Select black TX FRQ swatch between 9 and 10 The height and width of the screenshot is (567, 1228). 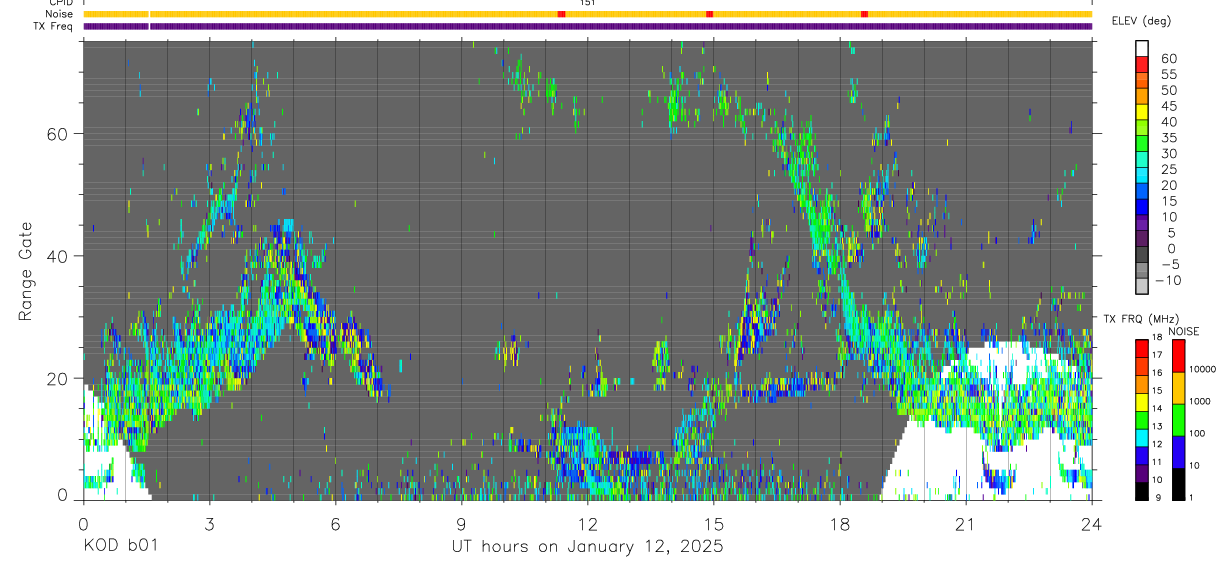point(1142,490)
